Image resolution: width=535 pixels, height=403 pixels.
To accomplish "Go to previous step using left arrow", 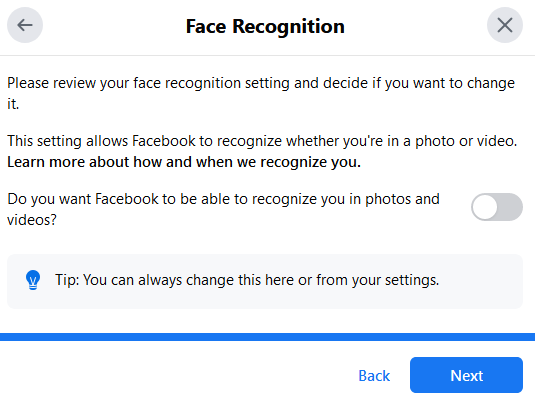I will pyautogui.click(x=25, y=25).
